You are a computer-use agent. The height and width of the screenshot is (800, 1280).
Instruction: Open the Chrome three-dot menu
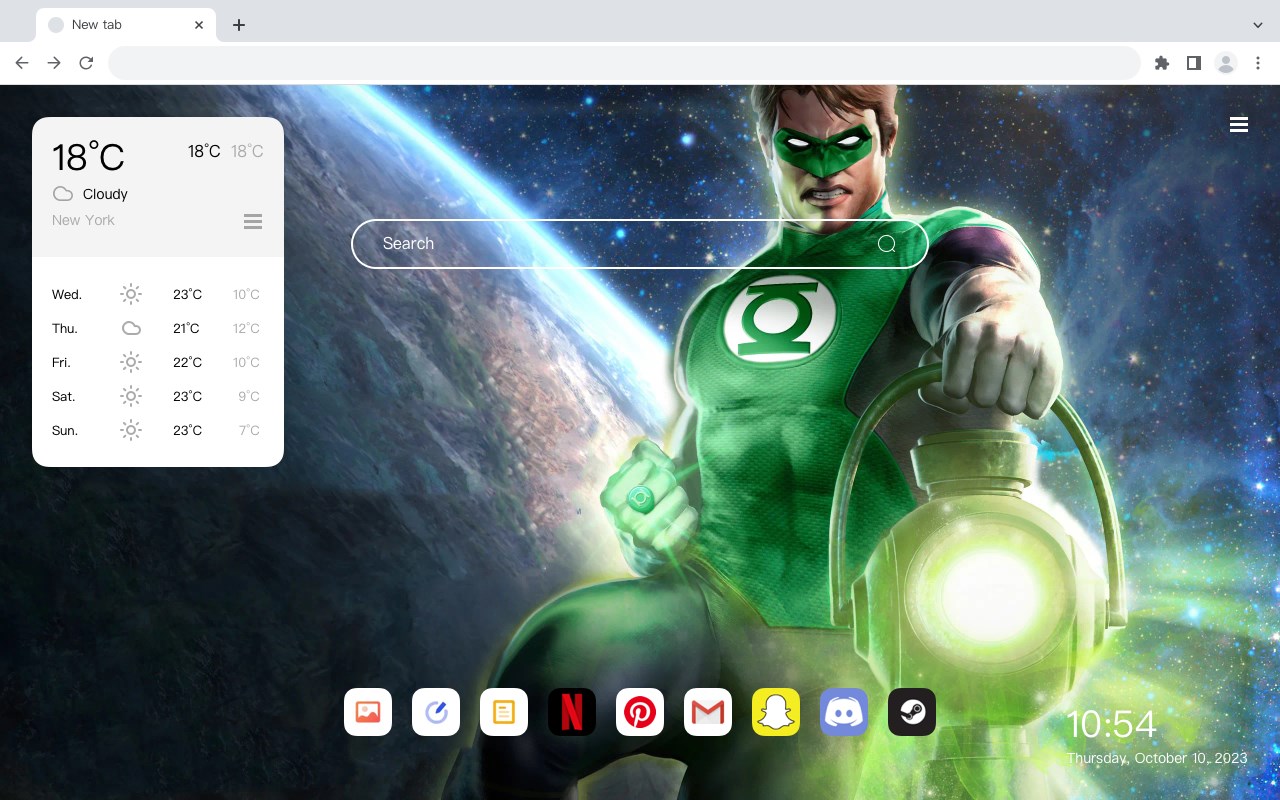(x=1258, y=63)
